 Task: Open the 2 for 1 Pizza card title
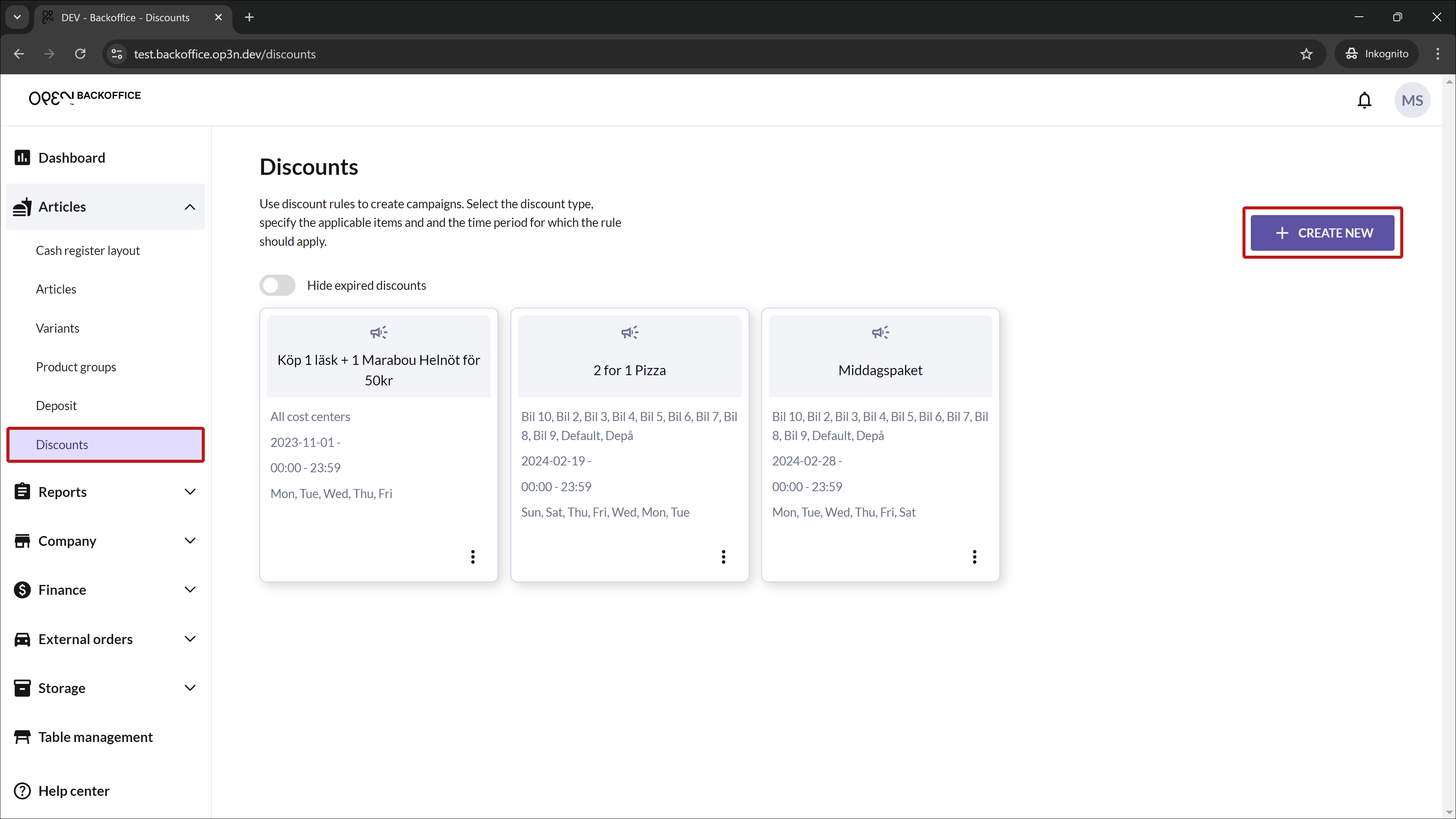(629, 370)
